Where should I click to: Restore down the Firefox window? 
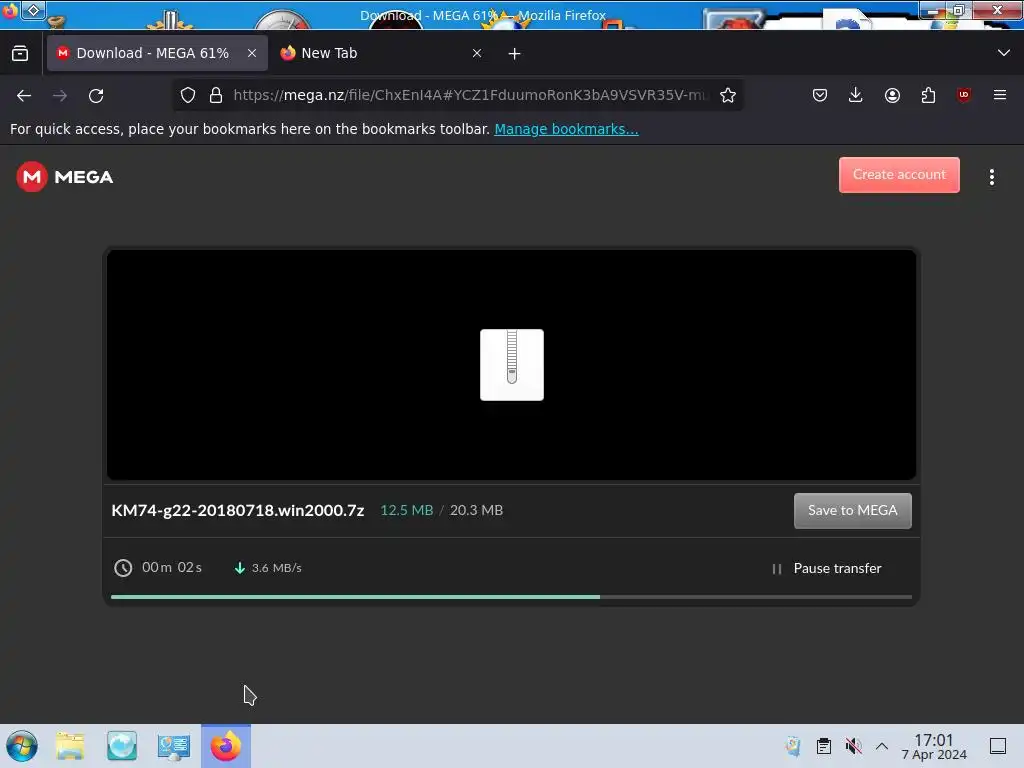pos(959,10)
